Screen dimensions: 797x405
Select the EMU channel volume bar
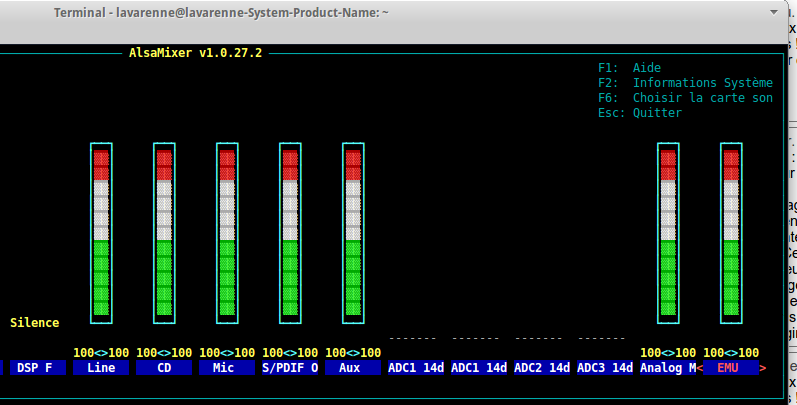[x=731, y=233]
